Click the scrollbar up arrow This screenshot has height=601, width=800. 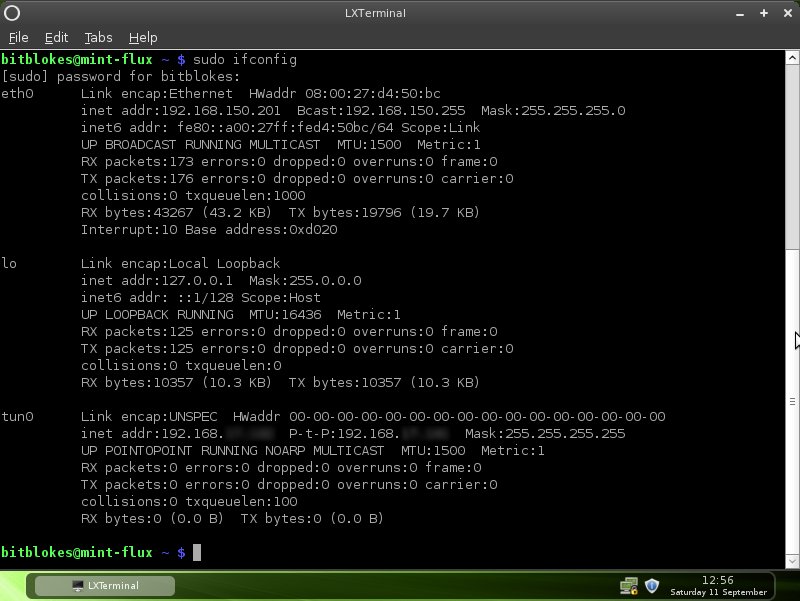[x=792, y=58]
